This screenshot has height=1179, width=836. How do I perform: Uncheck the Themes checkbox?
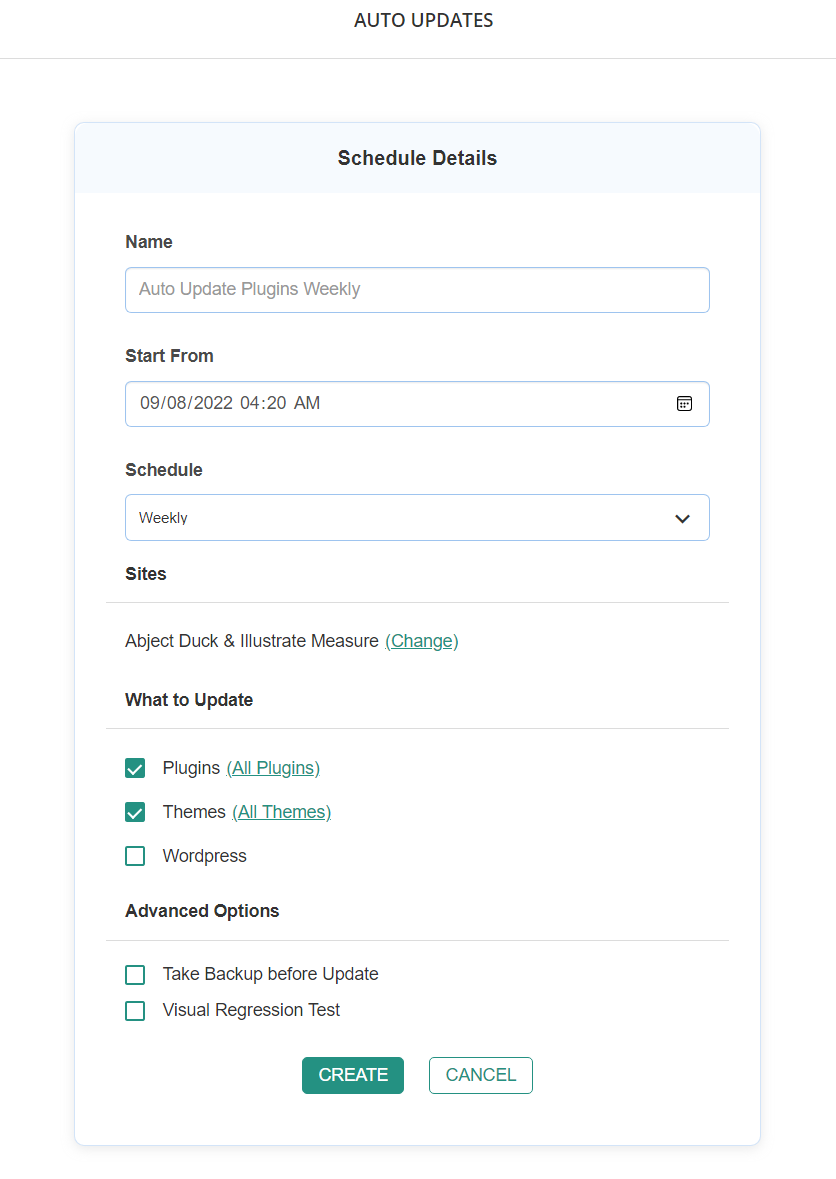tap(135, 812)
